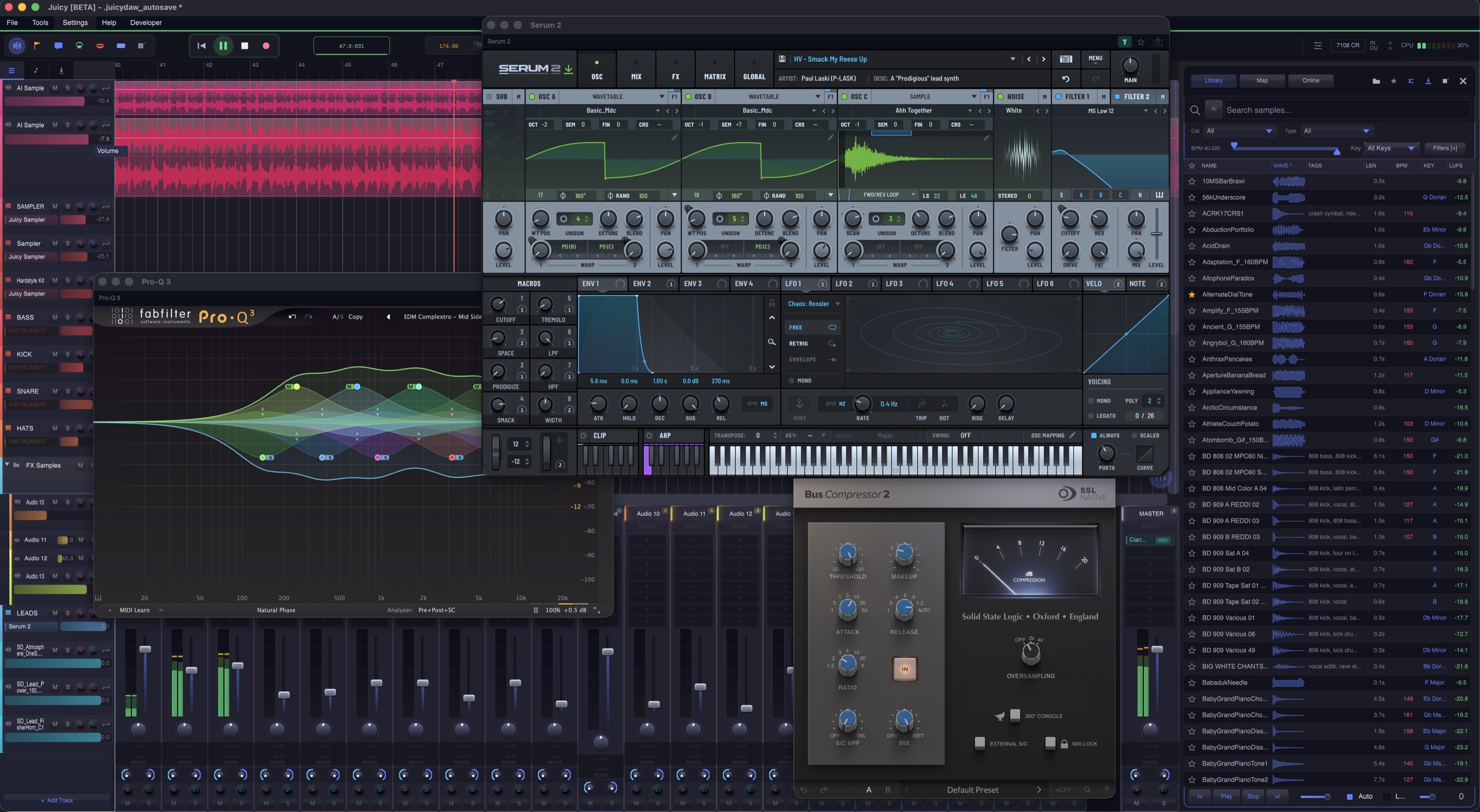Enable Serum SUB oscillator checkbox

click(490, 97)
